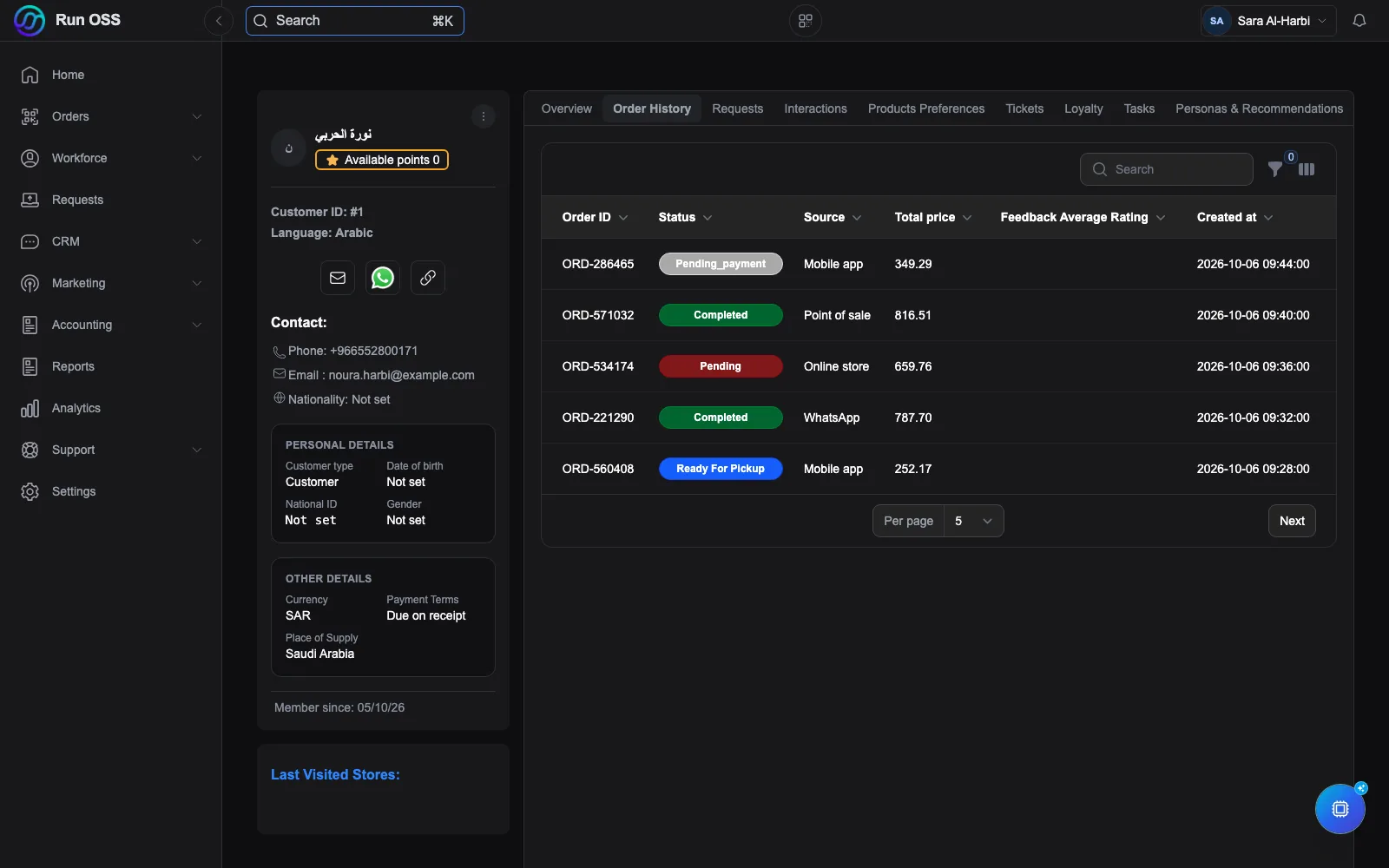Expand the Workforce menu chevron
1389x868 pixels.
[x=197, y=158]
